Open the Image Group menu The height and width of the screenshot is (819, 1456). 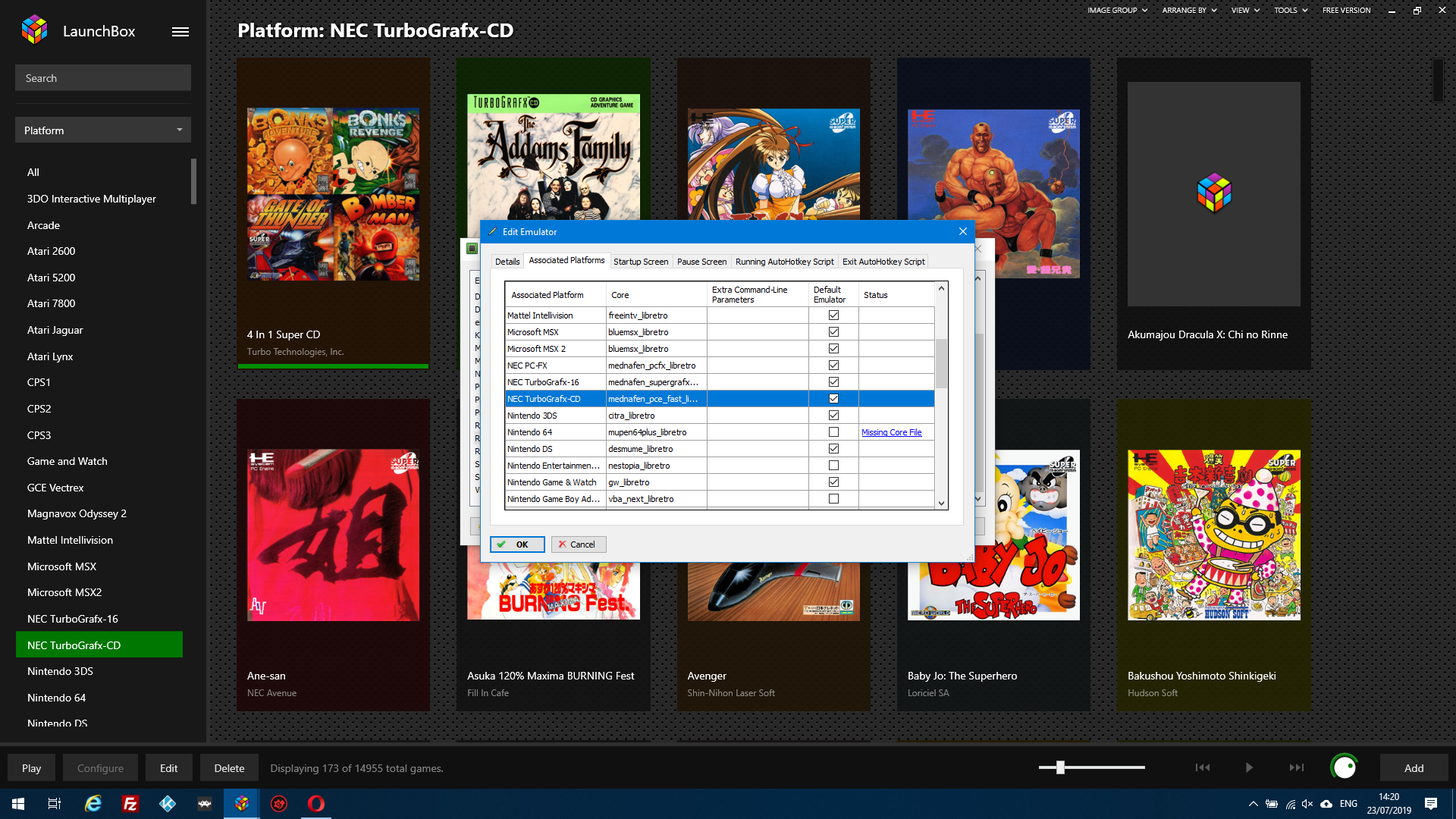[1117, 11]
